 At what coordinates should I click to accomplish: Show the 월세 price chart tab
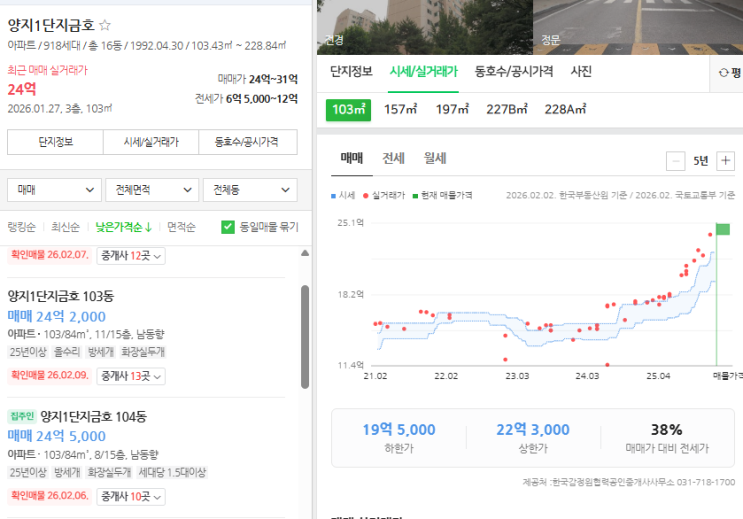435,158
